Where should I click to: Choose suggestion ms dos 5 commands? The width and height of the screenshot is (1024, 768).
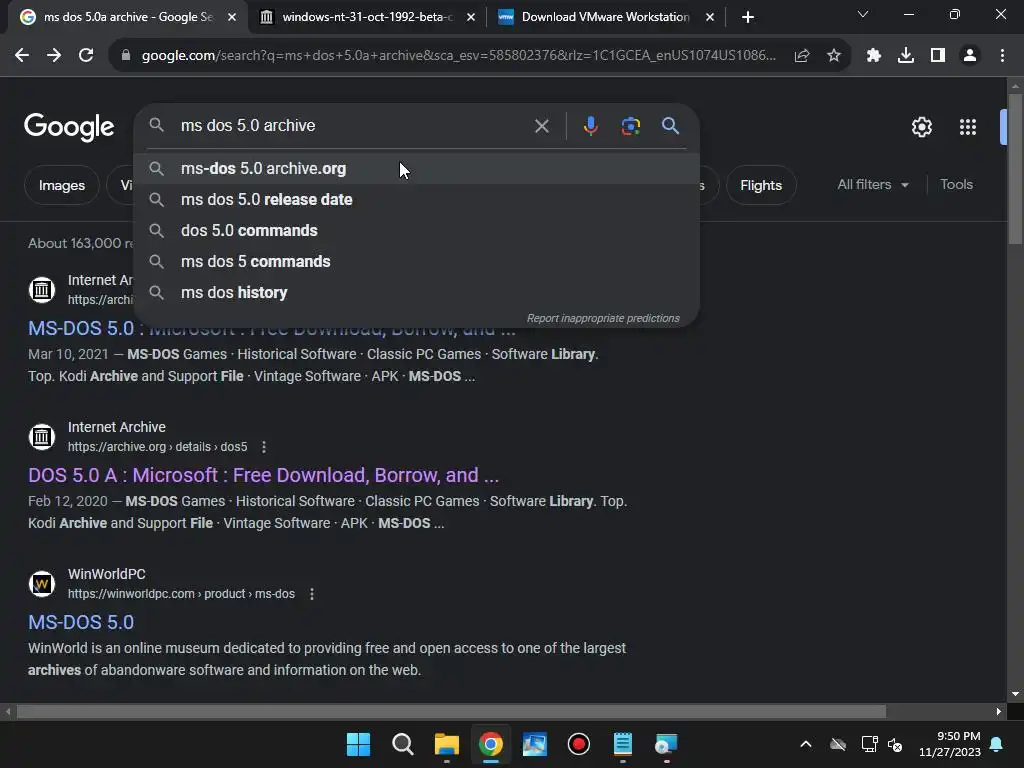pos(416,261)
